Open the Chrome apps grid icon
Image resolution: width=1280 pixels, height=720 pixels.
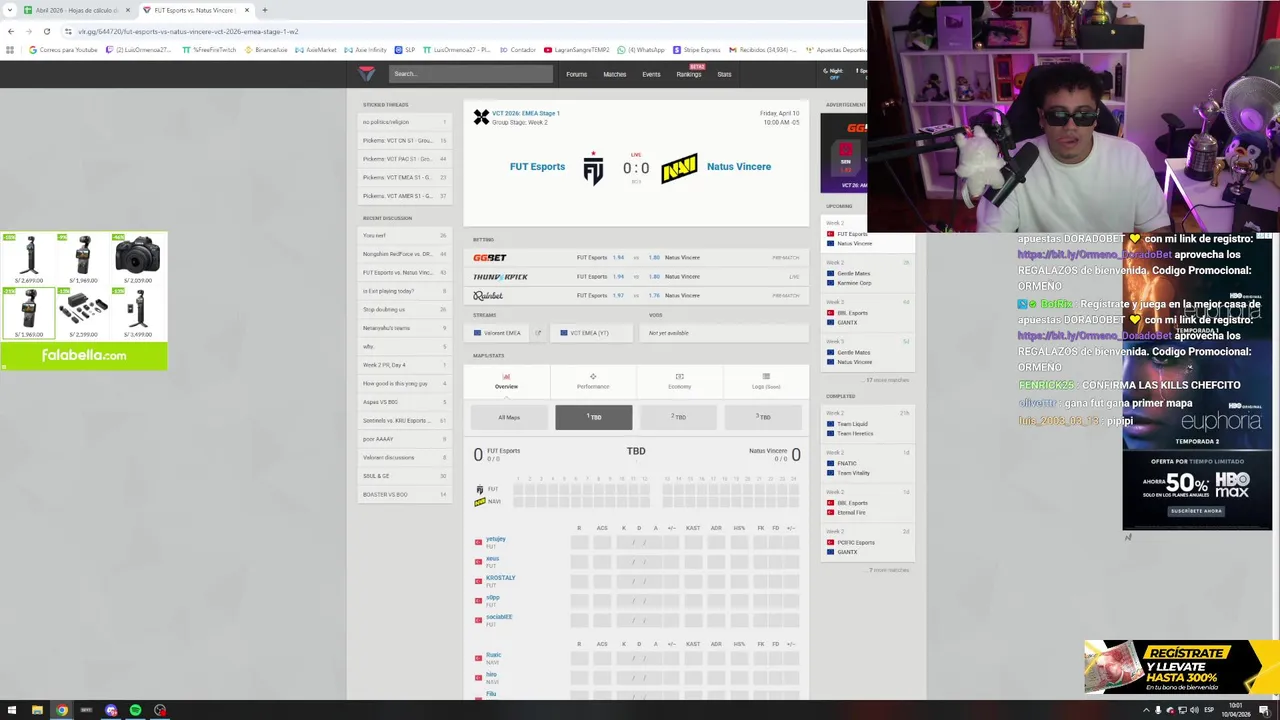pyautogui.click(x=10, y=50)
